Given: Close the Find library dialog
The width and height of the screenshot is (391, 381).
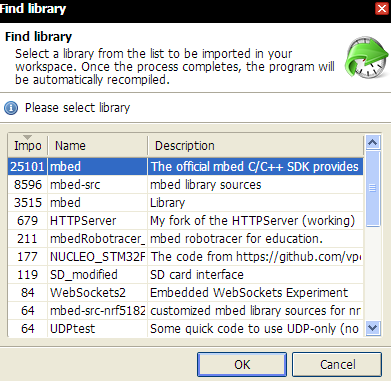Looking at the screenshot, I should click(x=382, y=8).
